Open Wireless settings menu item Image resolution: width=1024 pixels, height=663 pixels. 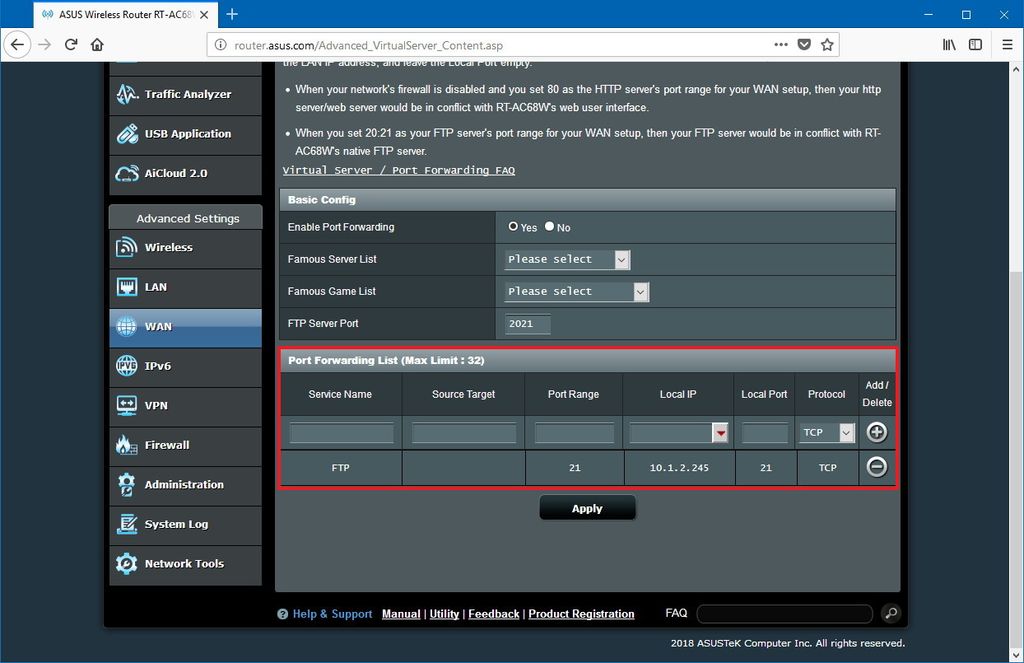point(185,248)
